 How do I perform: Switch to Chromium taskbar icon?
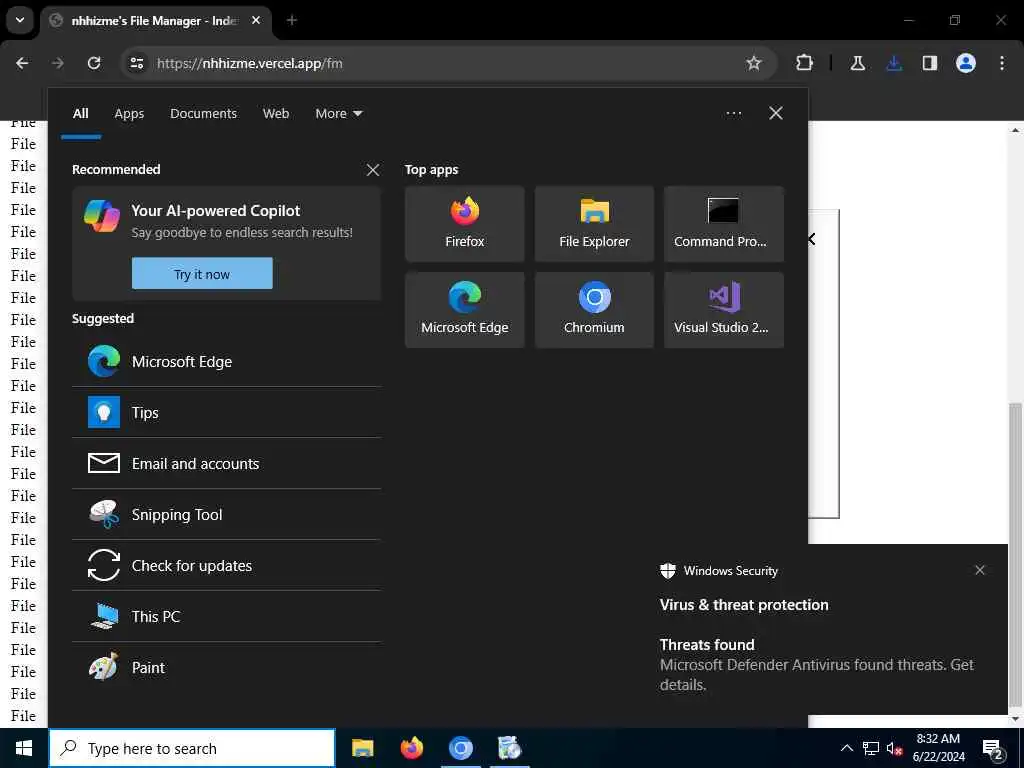click(460, 748)
